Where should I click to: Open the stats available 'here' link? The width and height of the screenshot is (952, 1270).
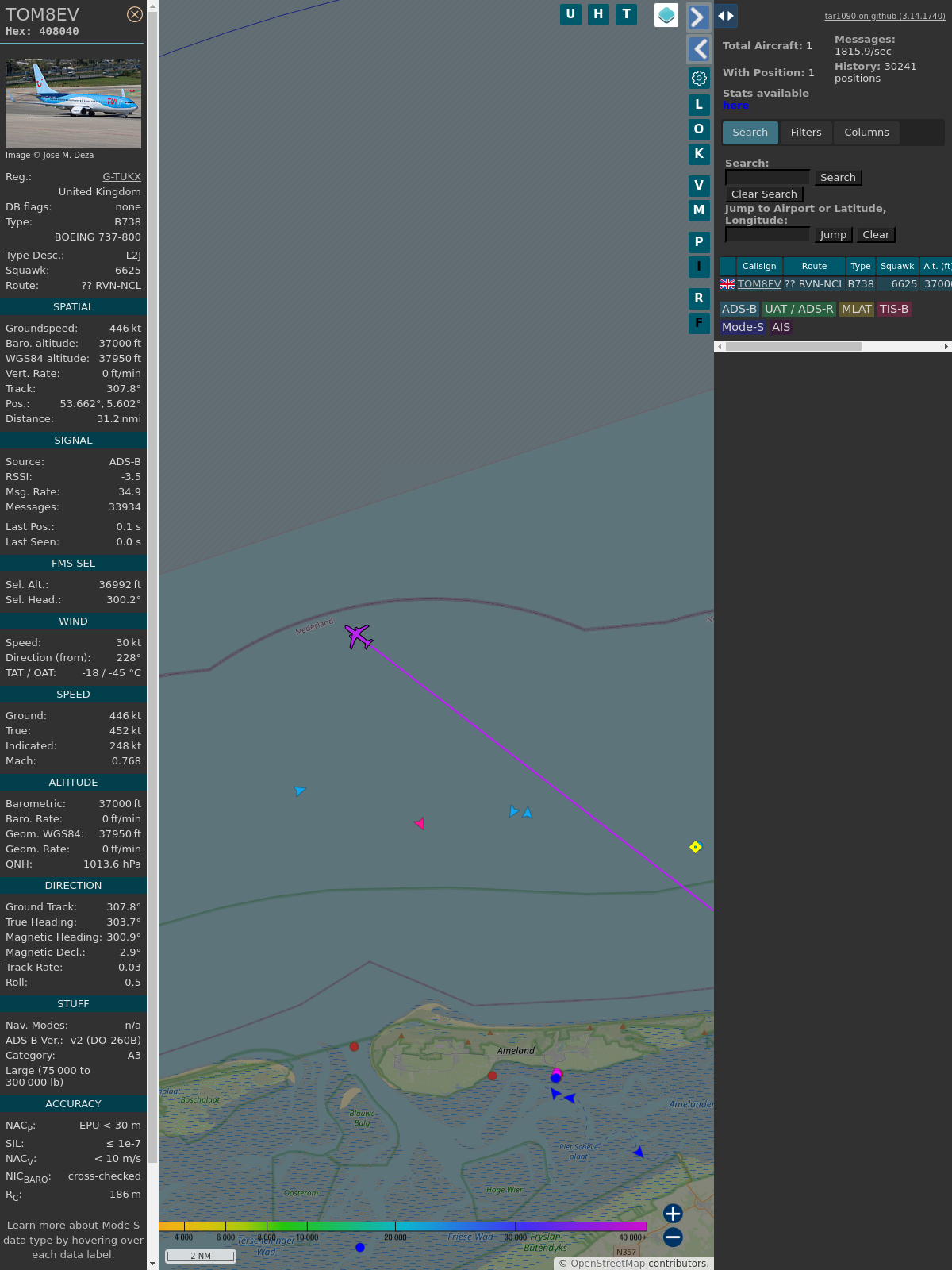coord(735,106)
